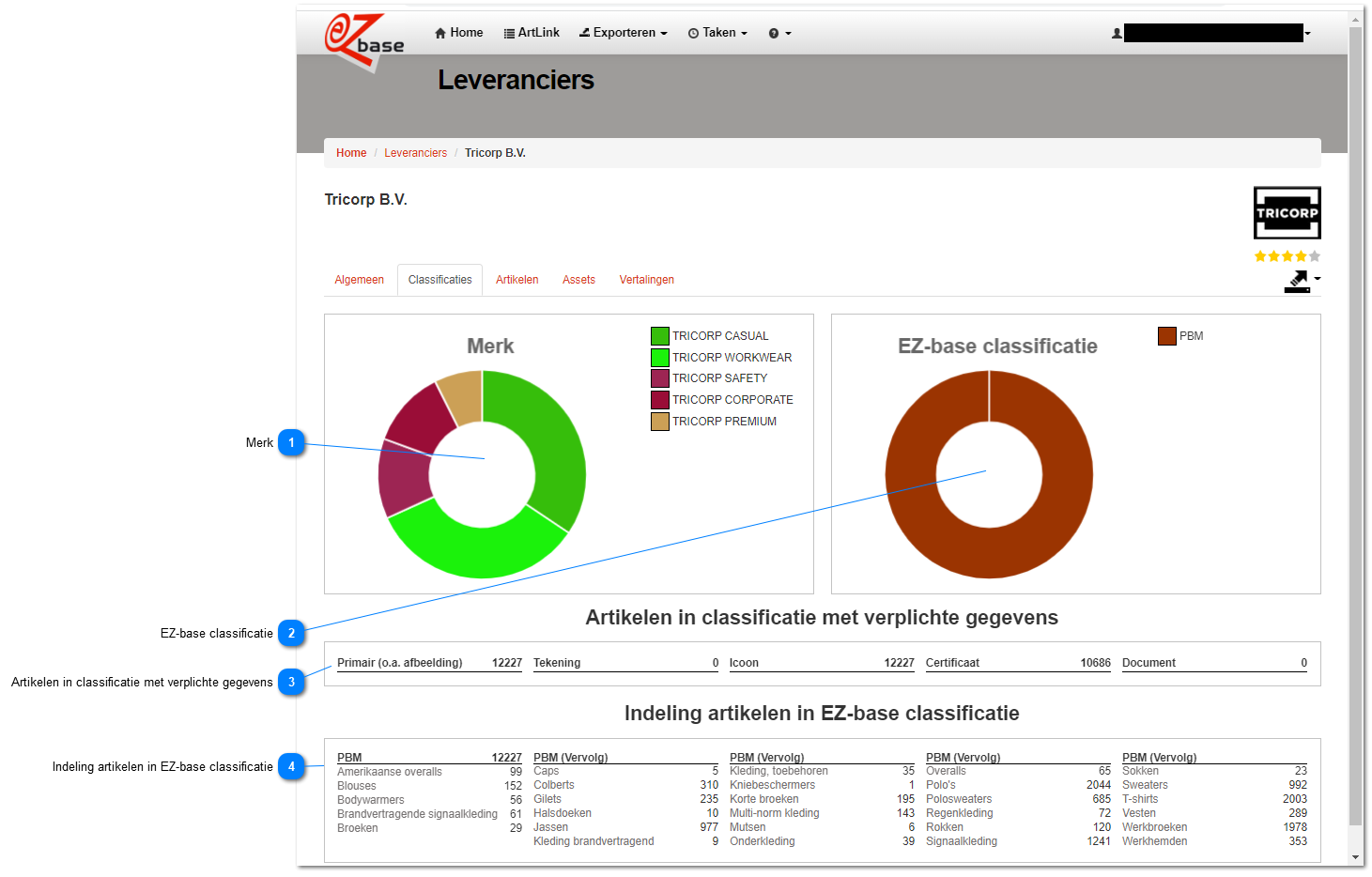Click 'Werkhemden' classification row
1372x877 pixels.
point(1214,841)
